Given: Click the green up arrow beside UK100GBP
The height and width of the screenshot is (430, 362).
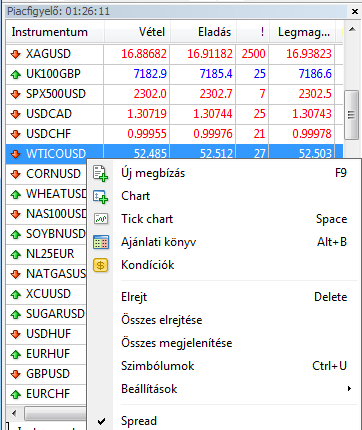Looking at the screenshot, I should click(16, 74).
